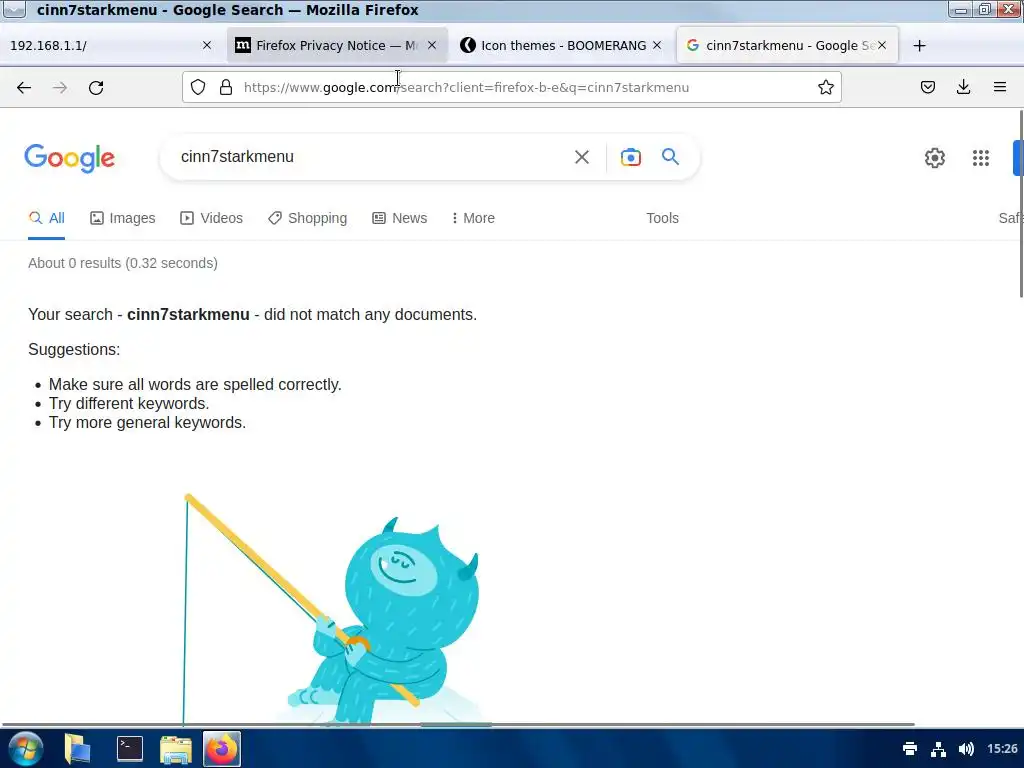Viewport: 1024px width, 768px height.
Task: Bookmark this page with the star
Action: tap(825, 88)
